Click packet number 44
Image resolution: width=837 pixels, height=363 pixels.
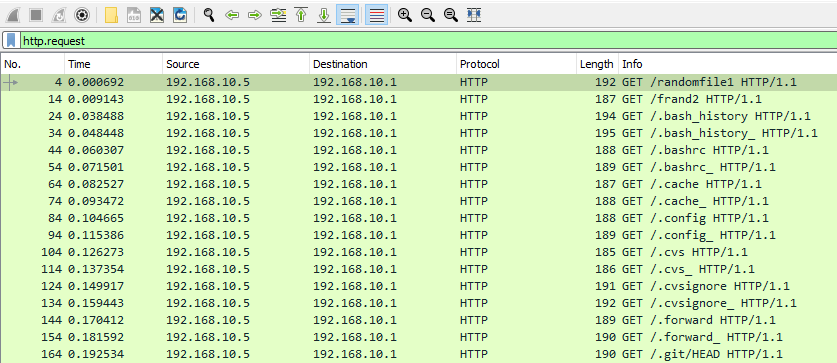[55, 151]
